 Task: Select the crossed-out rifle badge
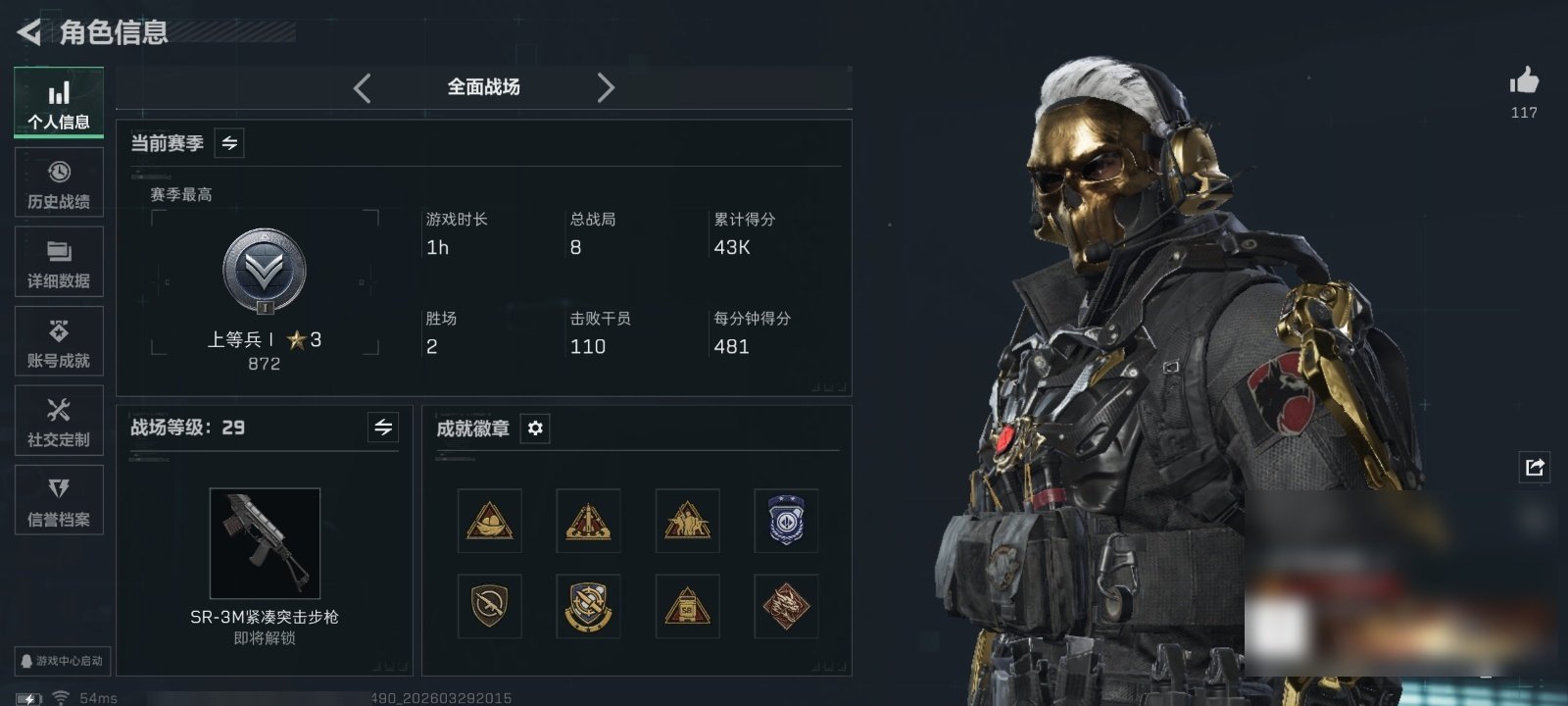pos(489,606)
